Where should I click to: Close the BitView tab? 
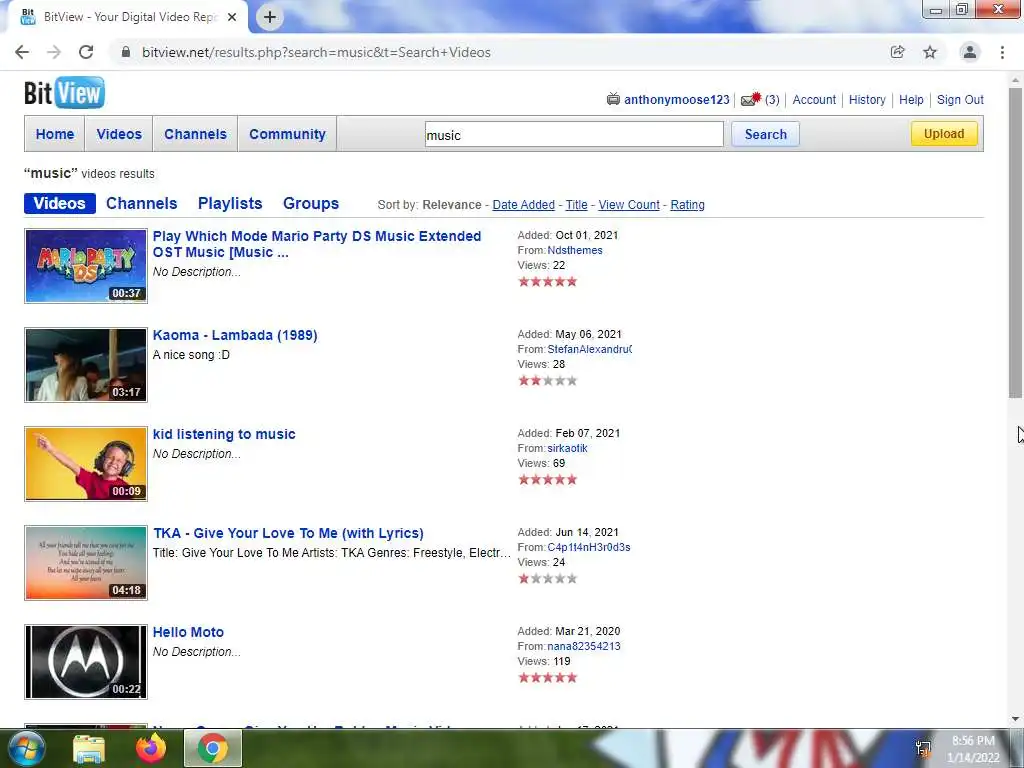point(232,17)
